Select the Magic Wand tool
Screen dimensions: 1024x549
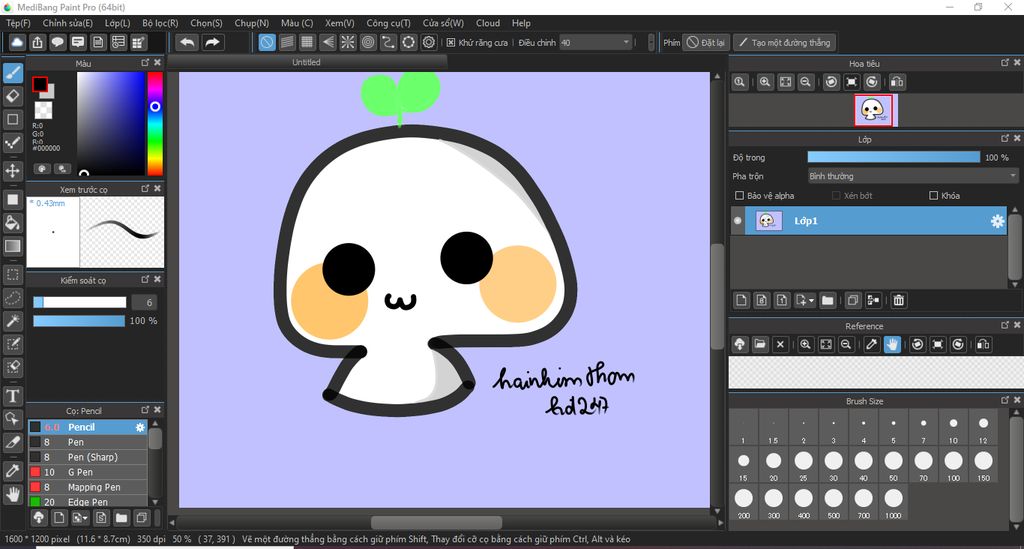point(12,321)
